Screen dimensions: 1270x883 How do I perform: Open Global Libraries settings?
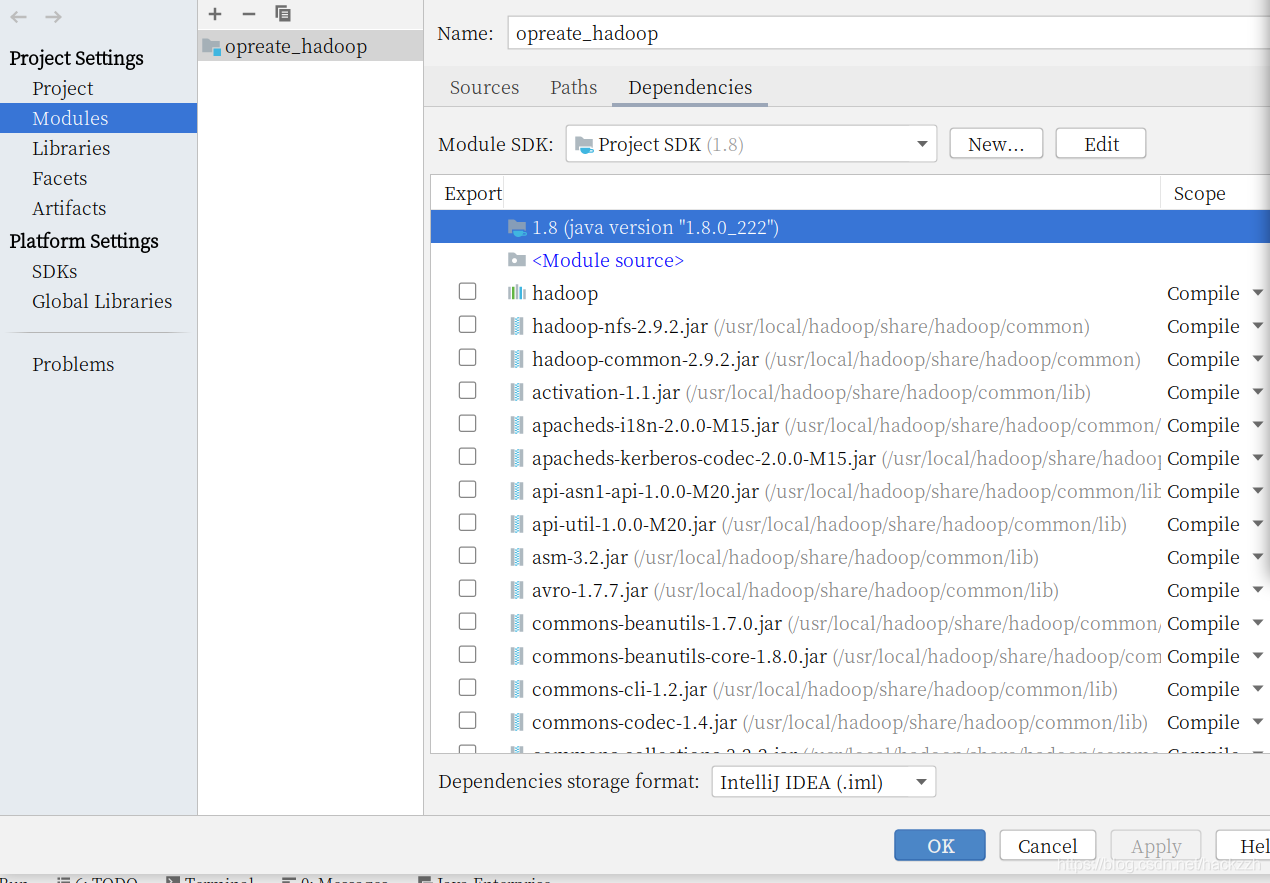(x=102, y=301)
